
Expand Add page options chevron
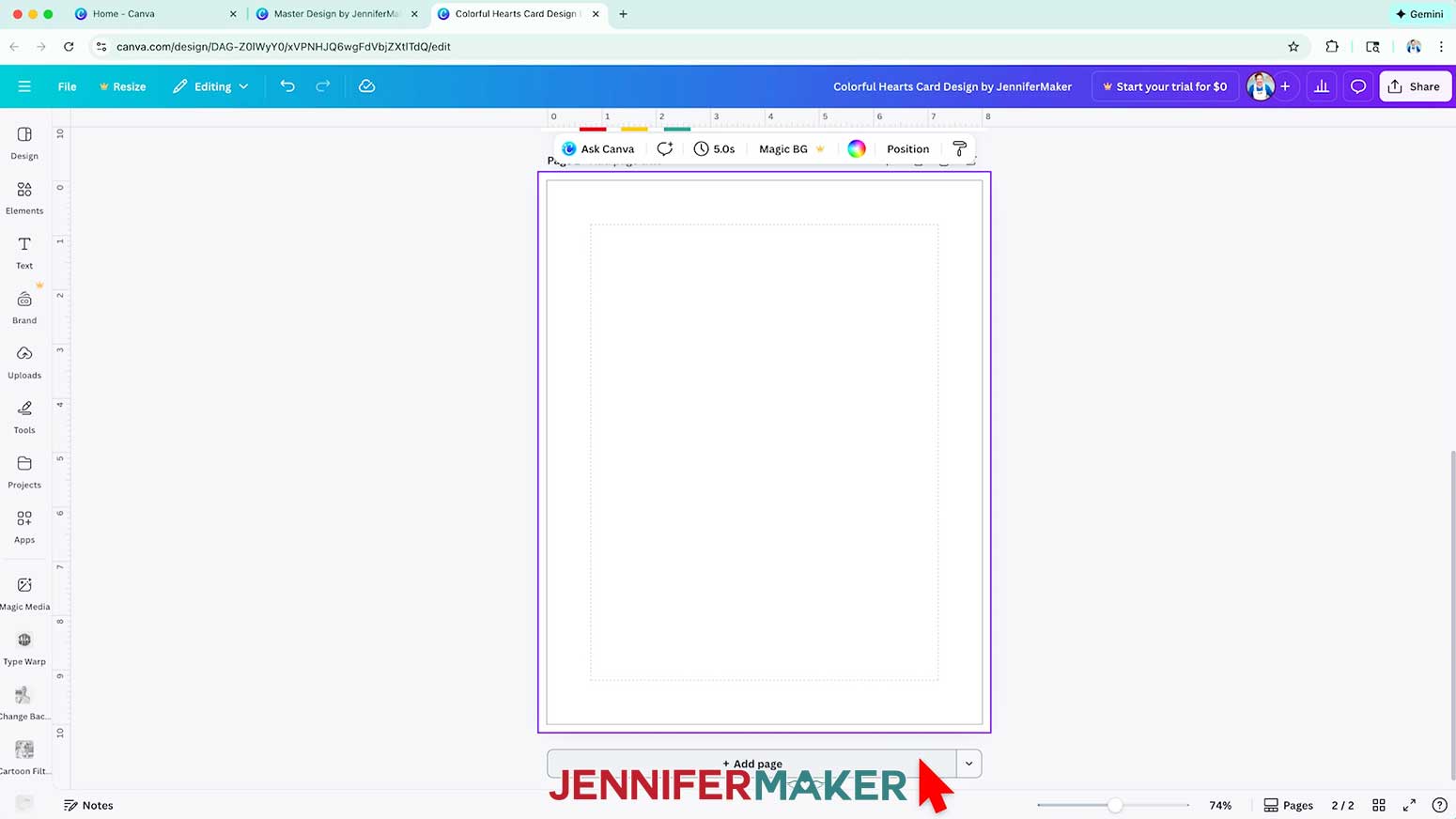[x=968, y=764]
